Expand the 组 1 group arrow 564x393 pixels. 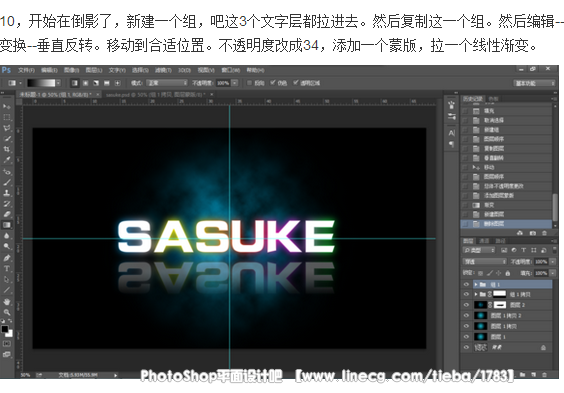click(476, 284)
